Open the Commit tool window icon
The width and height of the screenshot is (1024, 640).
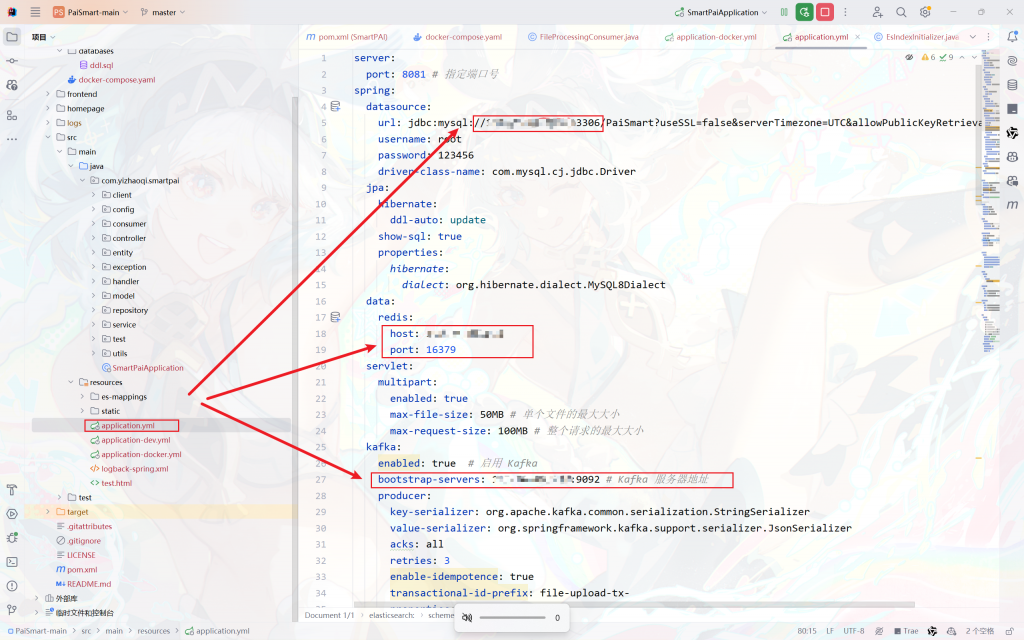12,60
